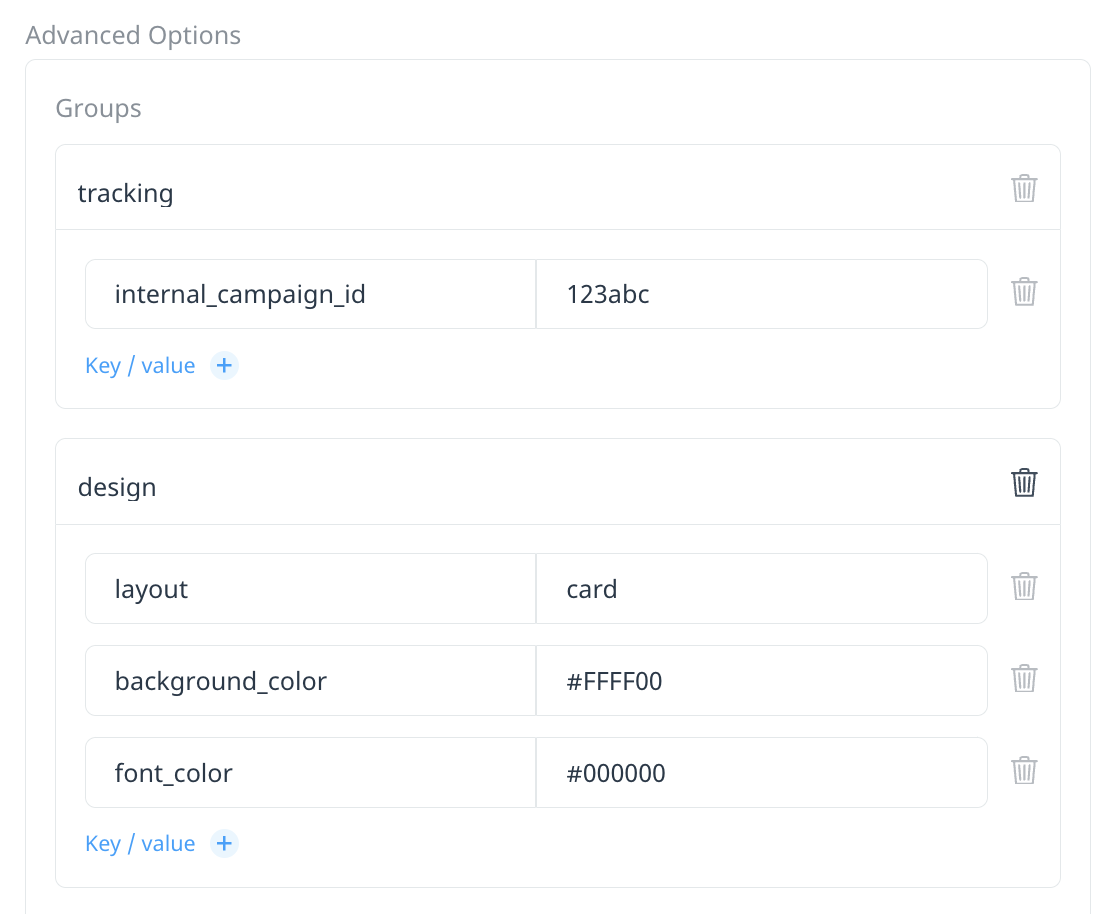Add Key / value link under tracking
Screen dimensions: 1112x914
click(140, 366)
